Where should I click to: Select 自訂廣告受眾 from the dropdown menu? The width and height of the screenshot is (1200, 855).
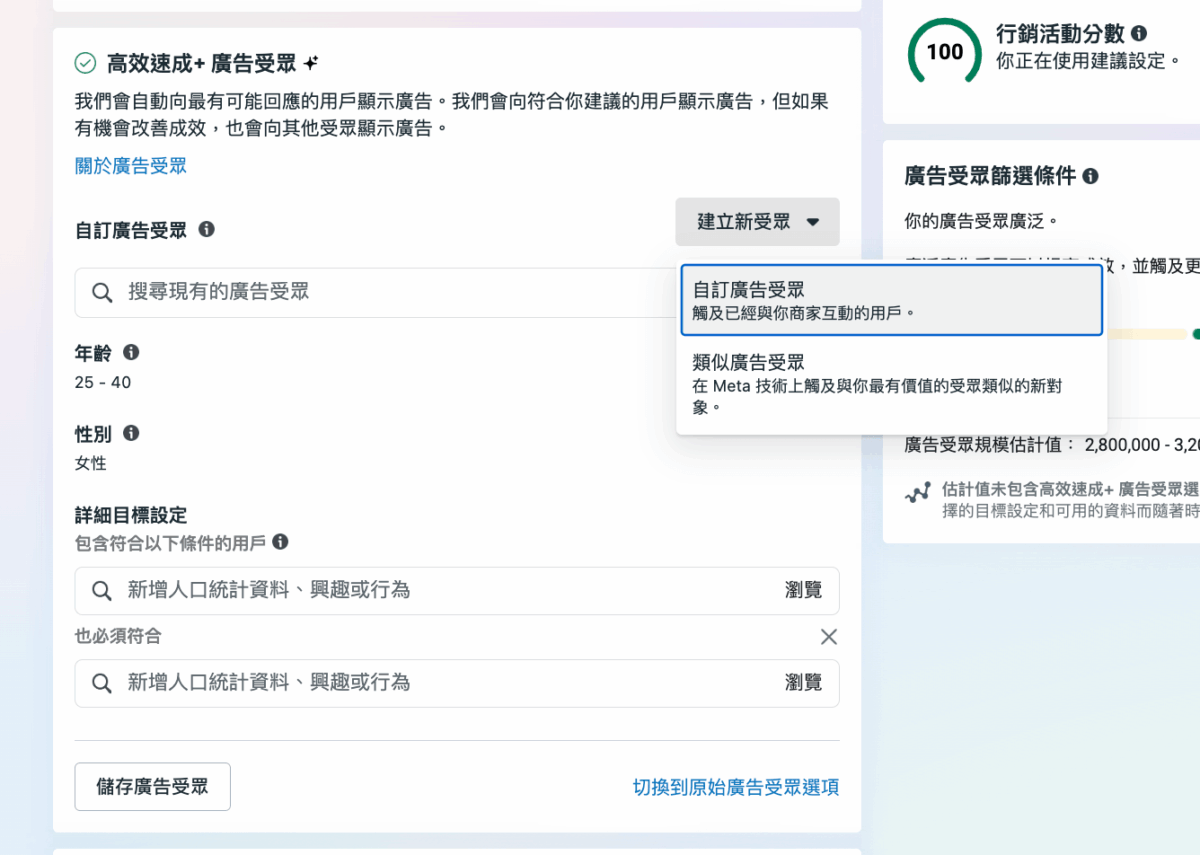pyautogui.click(x=889, y=300)
